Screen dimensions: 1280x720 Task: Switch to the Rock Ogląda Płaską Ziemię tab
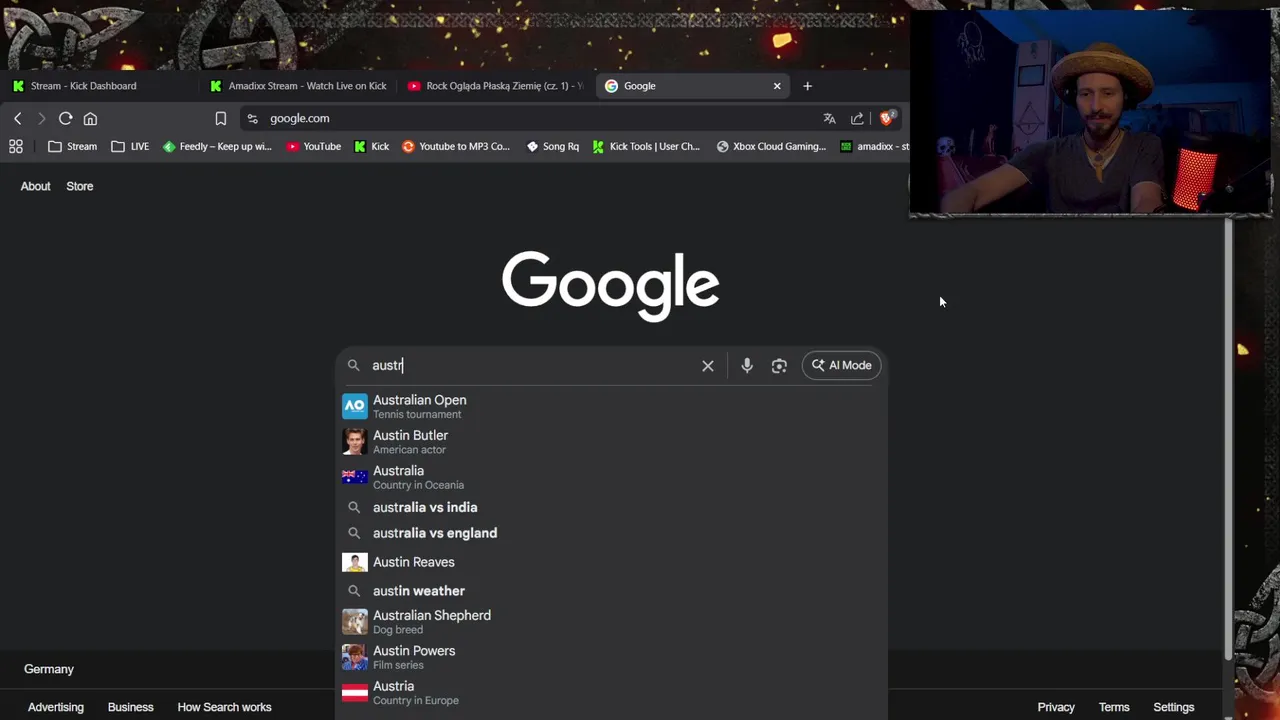pyautogui.click(x=495, y=86)
